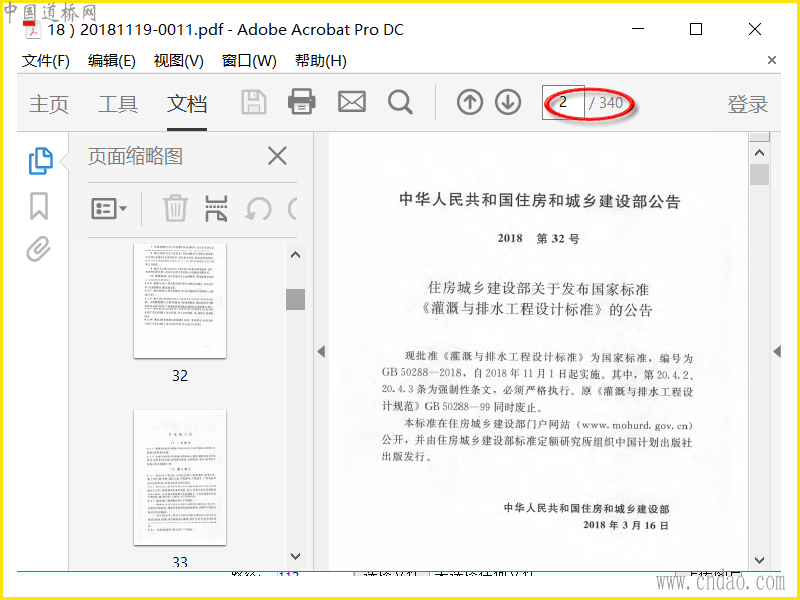Click the thumbnail label 32
Image resolution: width=800 pixels, height=600 pixels.
click(180, 376)
